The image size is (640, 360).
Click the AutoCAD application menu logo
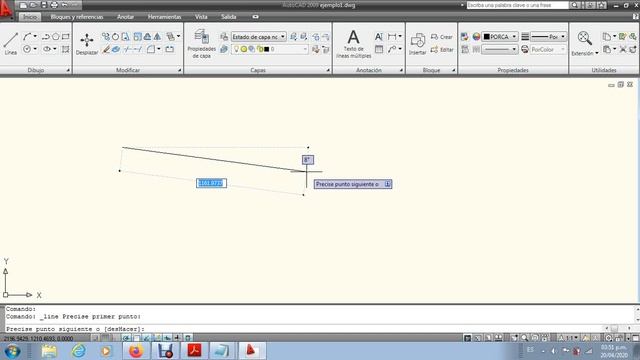click(x=6, y=9)
